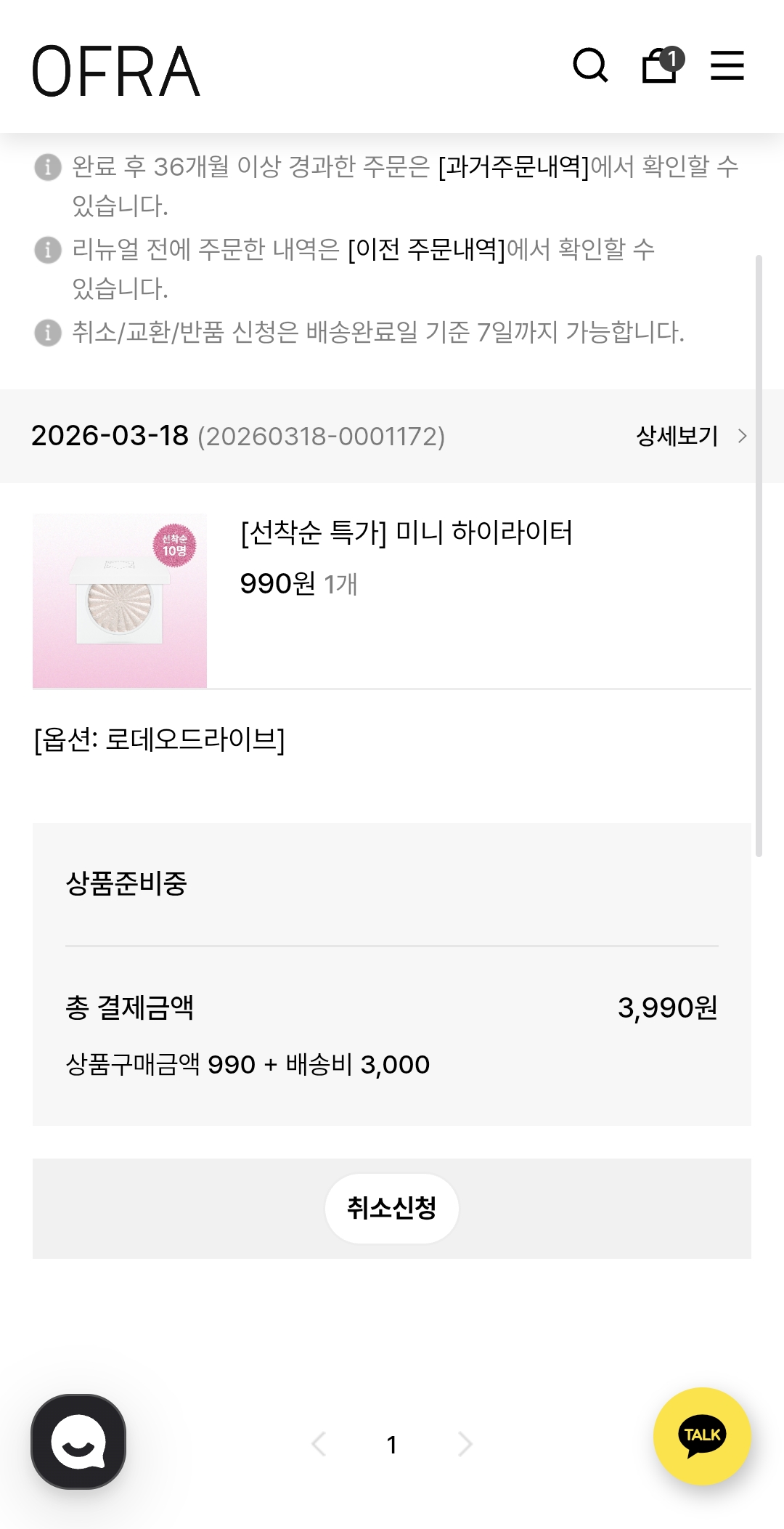Click the order date 2026-03-18 header
The height and width of the screenshot is (1529, 784).
pyautogui.click(x=110, y=436)
